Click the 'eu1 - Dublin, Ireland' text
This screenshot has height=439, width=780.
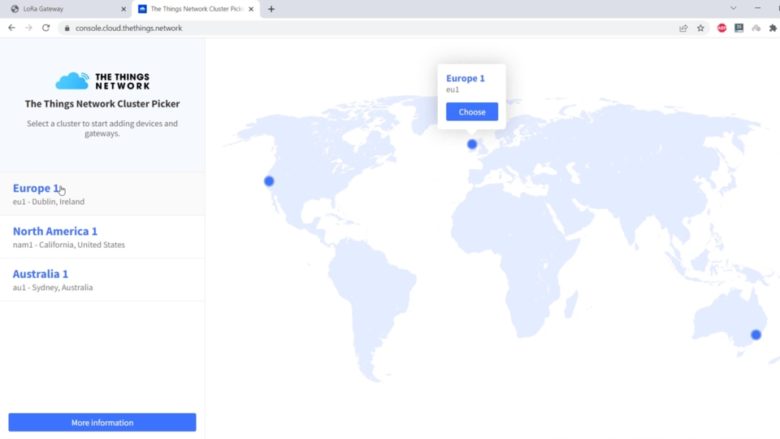[49, 202]
